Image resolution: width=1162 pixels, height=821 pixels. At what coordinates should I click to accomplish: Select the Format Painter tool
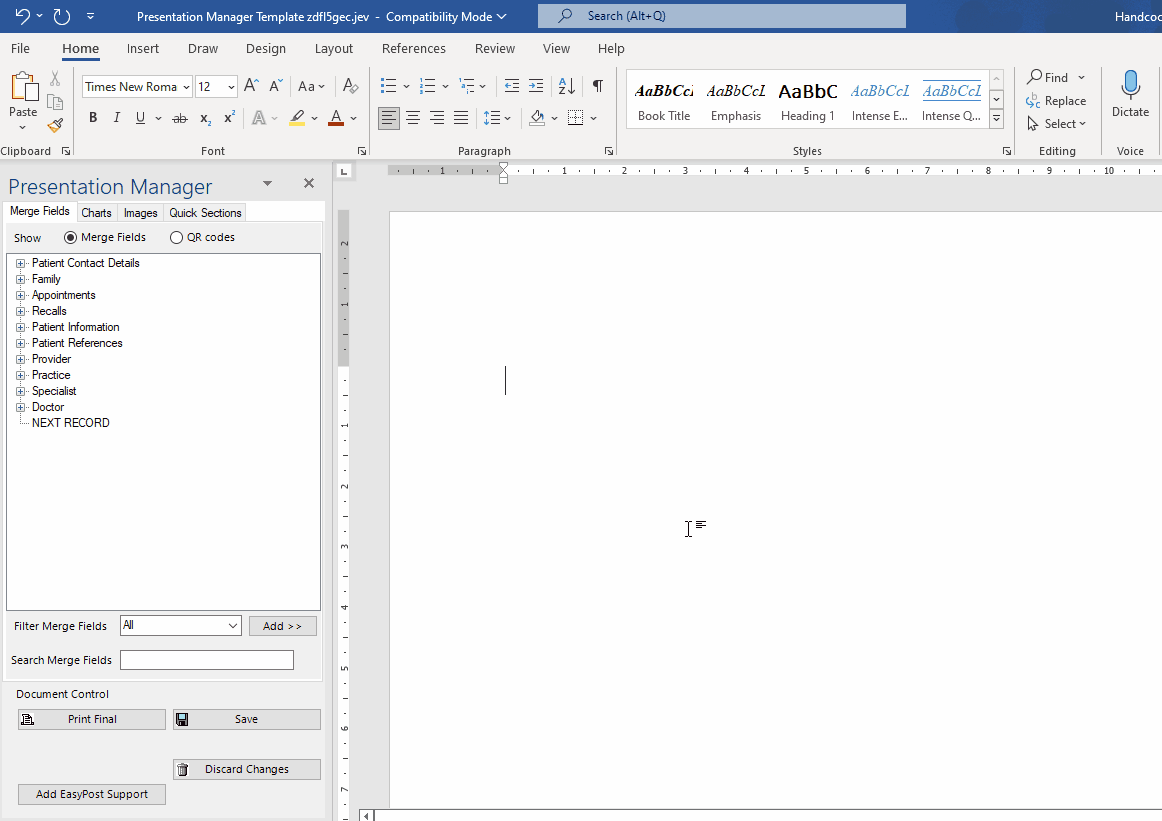tap(55, 126)
